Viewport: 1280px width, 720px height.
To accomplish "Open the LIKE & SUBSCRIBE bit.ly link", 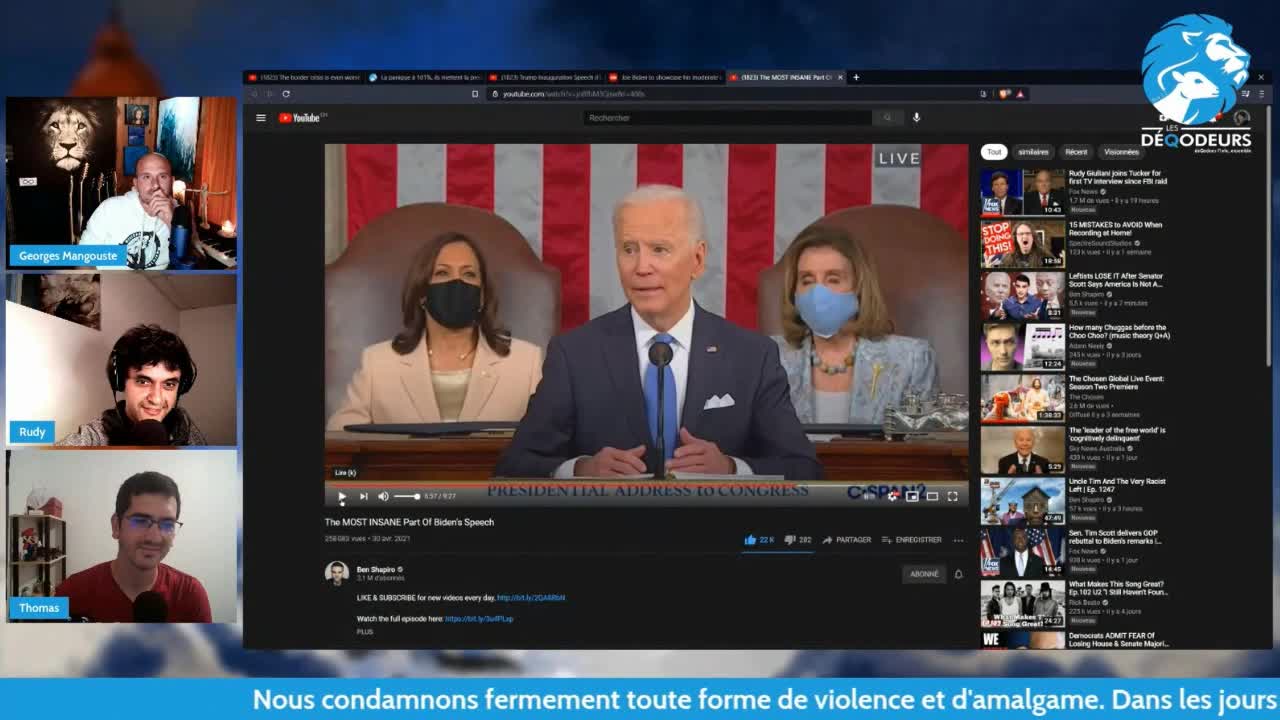I will [531, 598].
